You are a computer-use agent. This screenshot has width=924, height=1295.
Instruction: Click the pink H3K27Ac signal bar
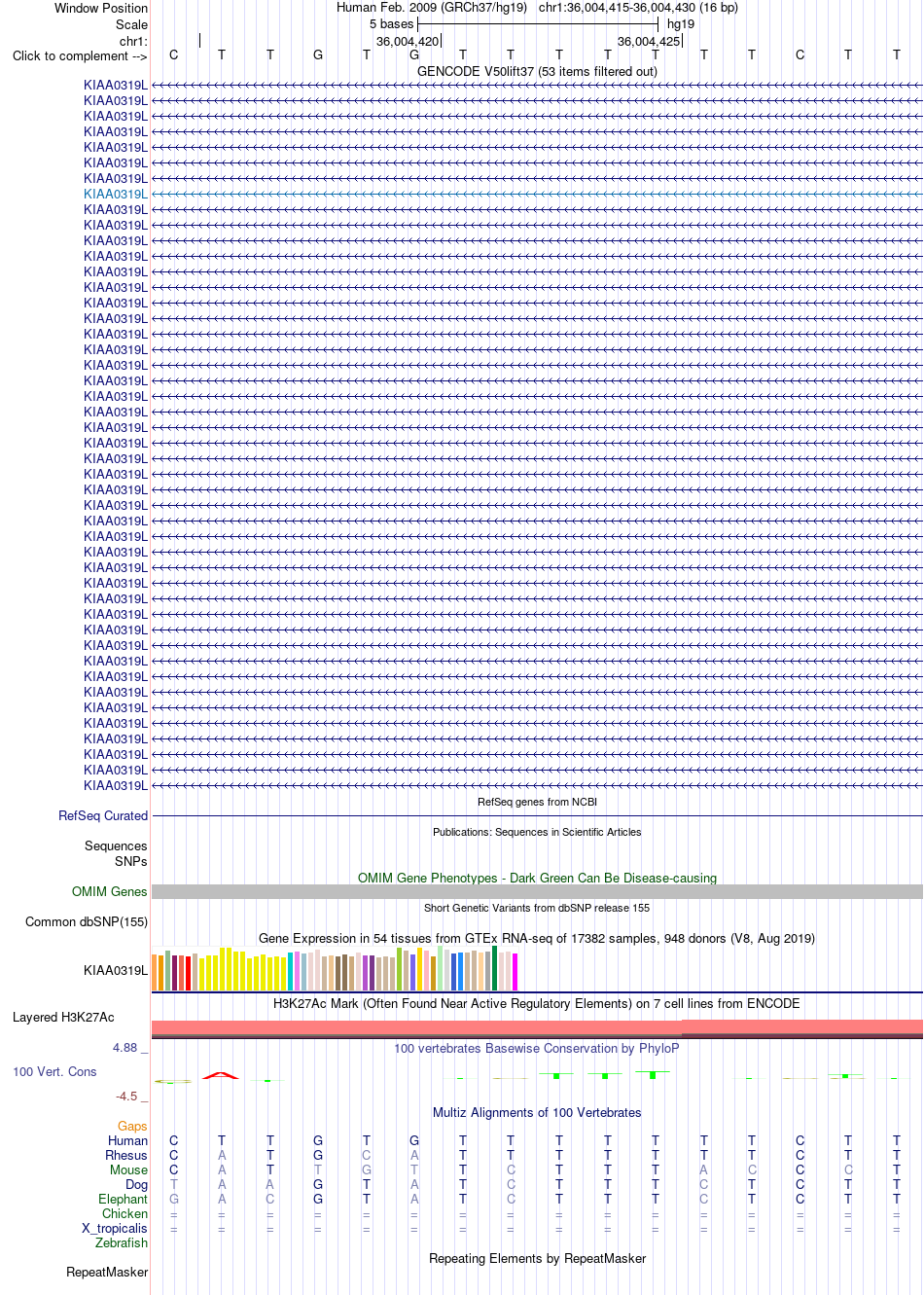tap(537, 1027)
